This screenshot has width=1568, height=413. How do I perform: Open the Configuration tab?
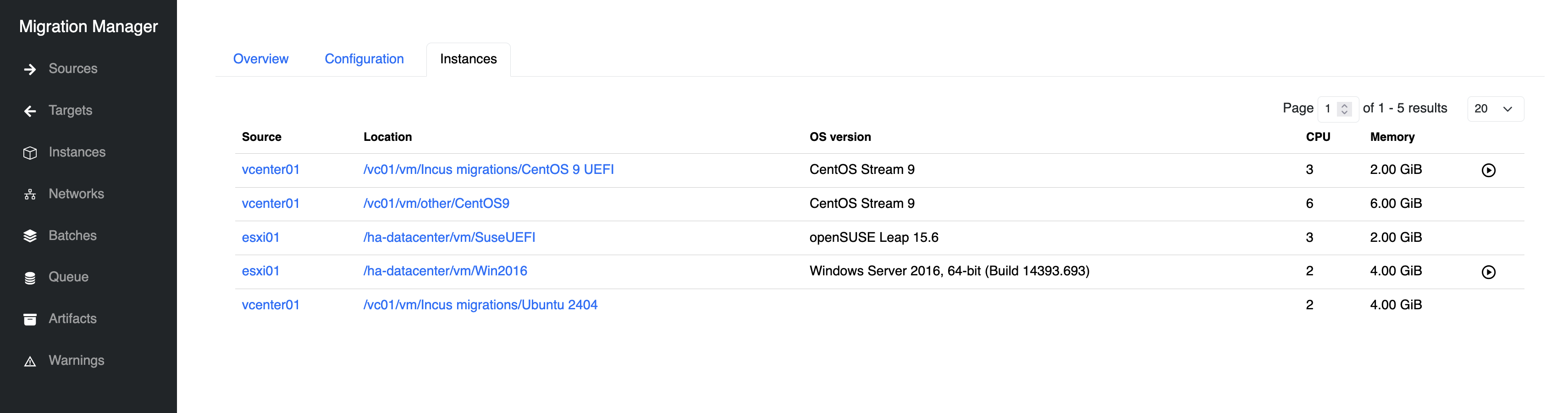(x=364, y=59)
